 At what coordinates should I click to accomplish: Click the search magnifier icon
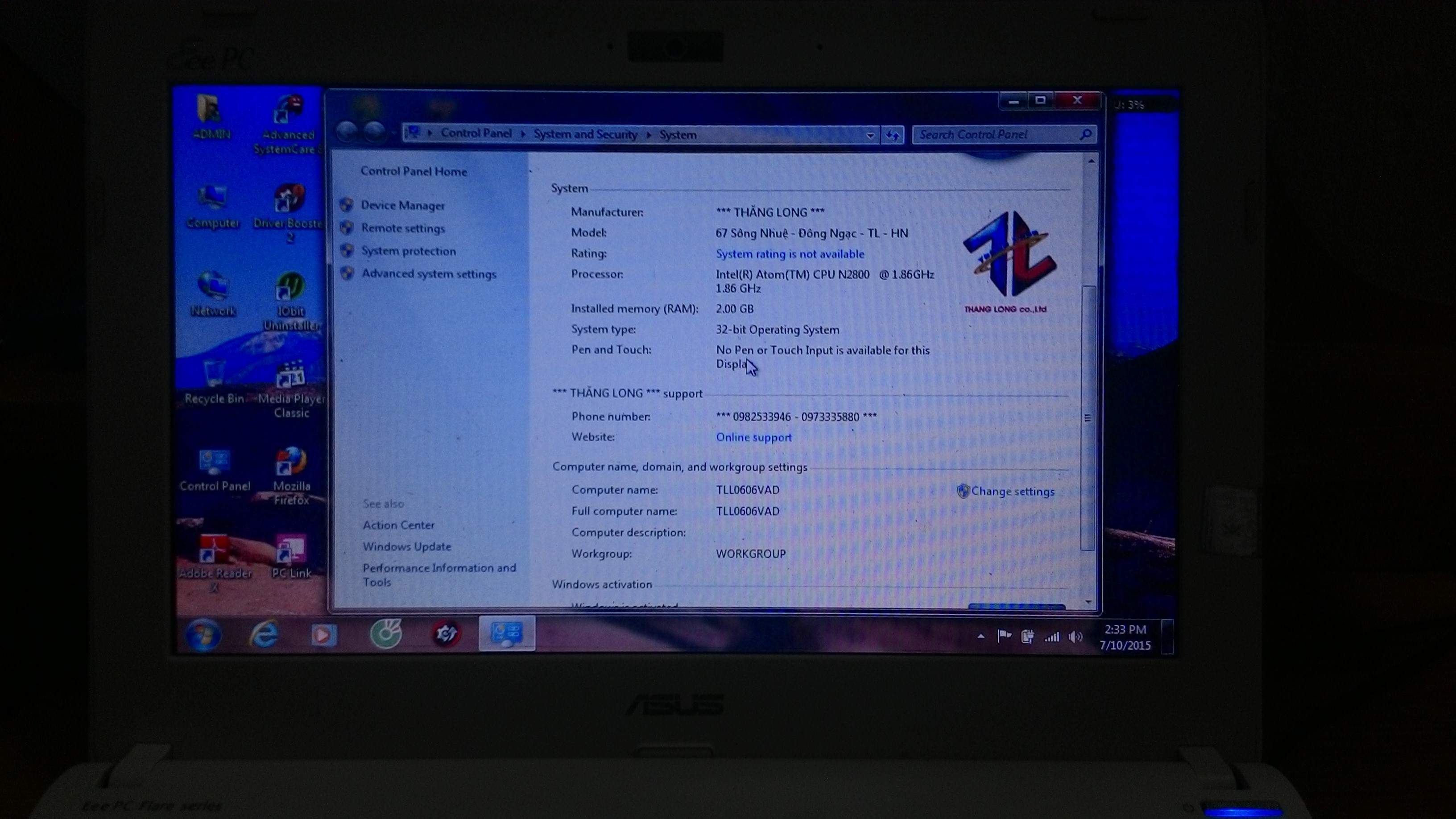(x=1085, y=135)
